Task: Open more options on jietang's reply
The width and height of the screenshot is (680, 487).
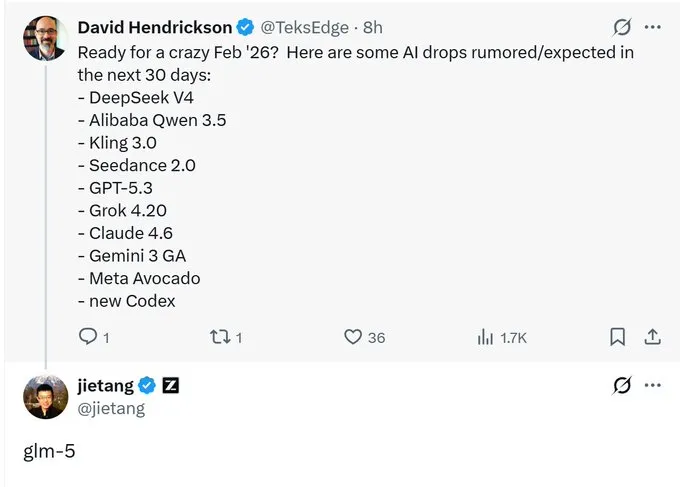Action: coord(653,386)
